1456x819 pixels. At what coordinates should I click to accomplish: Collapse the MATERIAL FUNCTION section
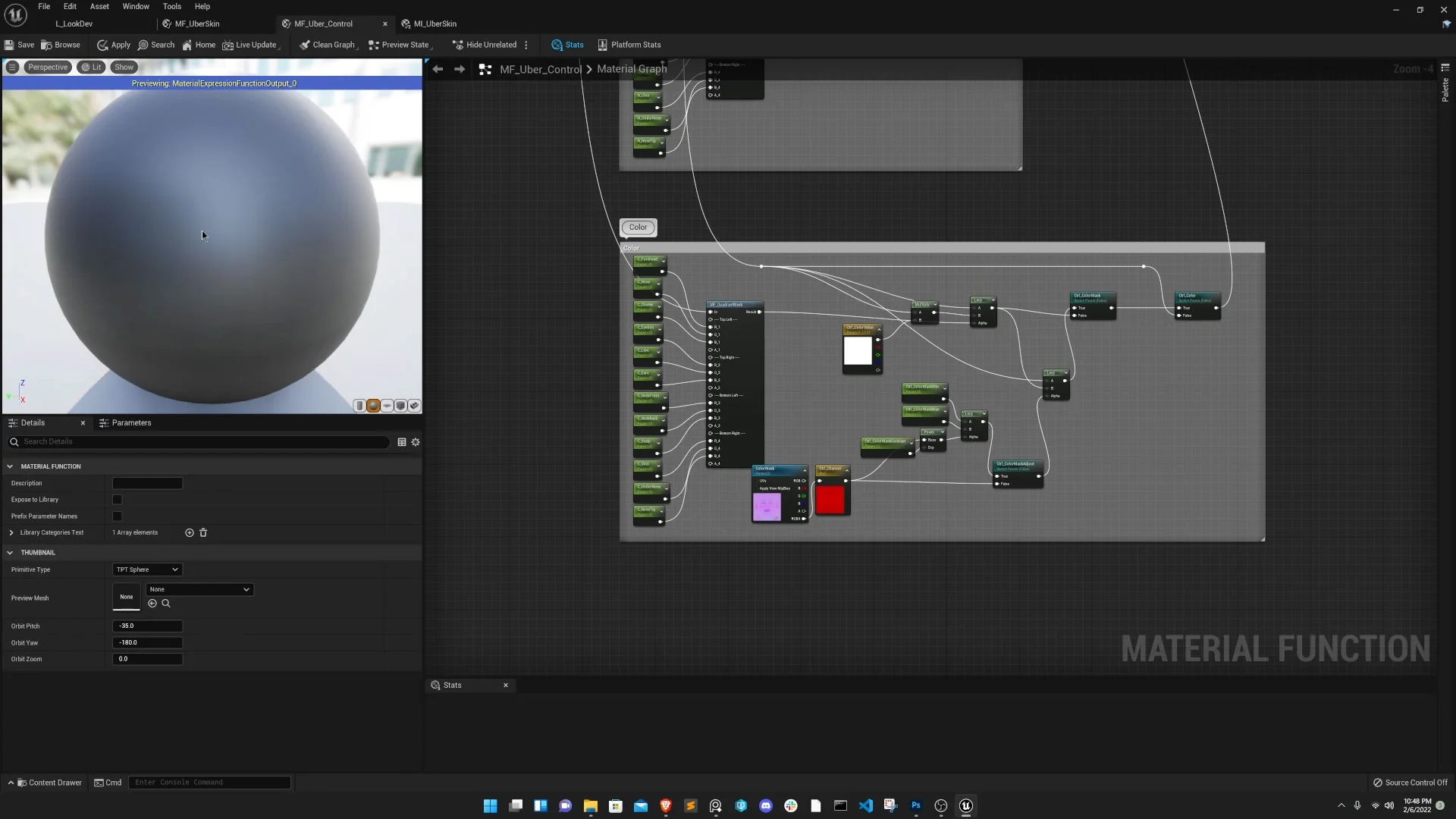(11, 466)
